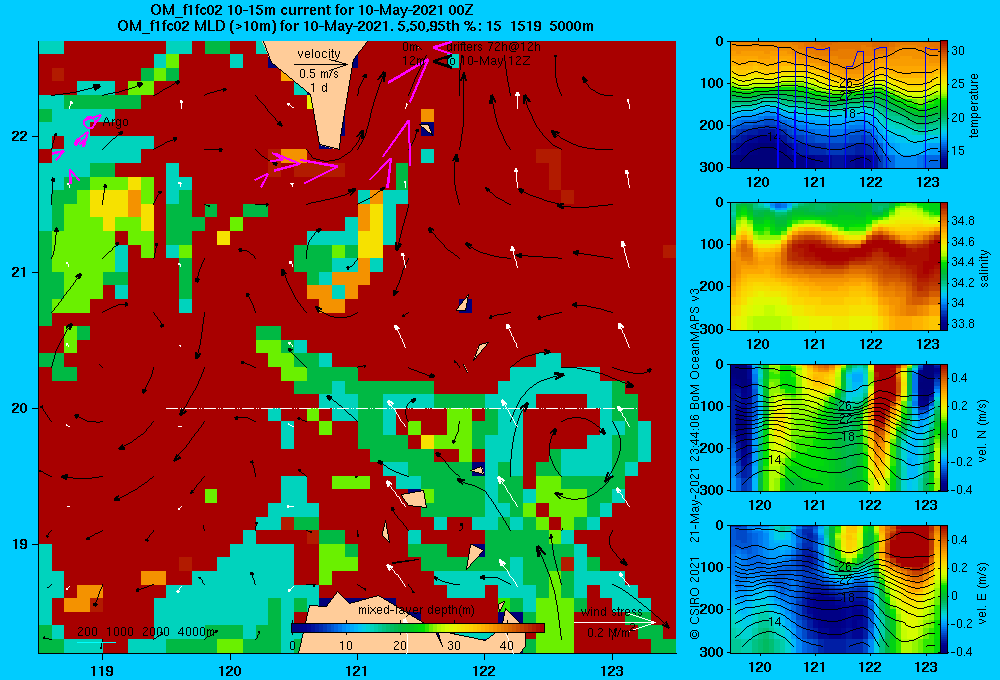Click latitude label 19 on the main map axis

click(x=20, y=544)
